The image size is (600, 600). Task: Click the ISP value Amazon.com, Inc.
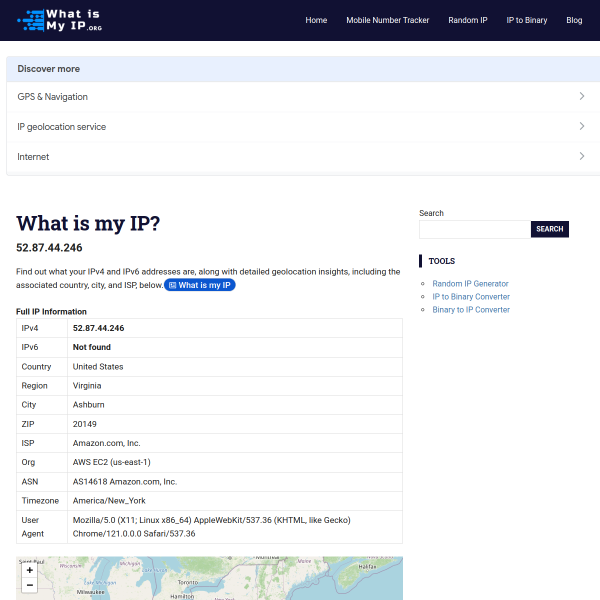[106, 443]
